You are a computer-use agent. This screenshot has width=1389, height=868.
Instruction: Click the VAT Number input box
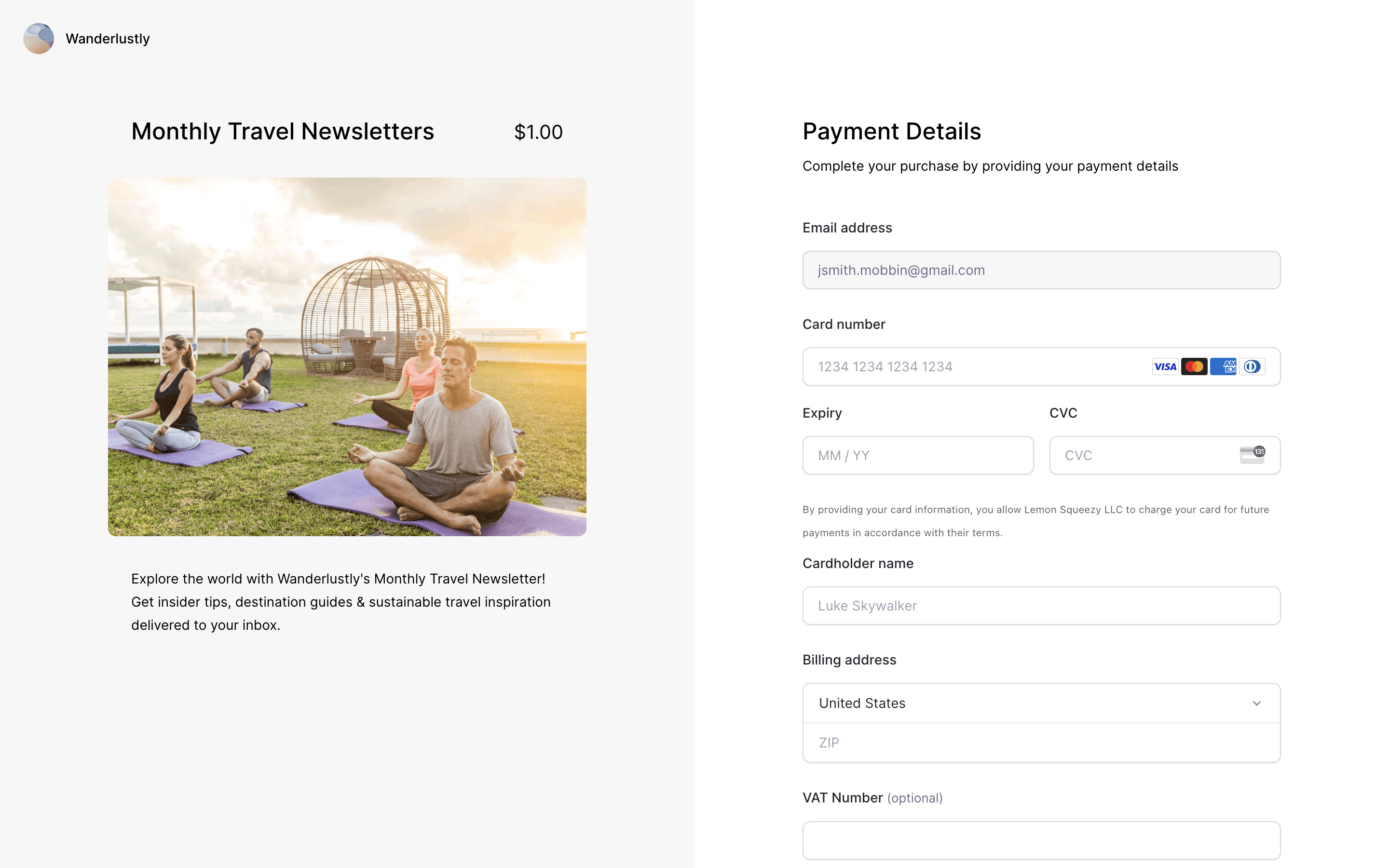(1041, 841)
